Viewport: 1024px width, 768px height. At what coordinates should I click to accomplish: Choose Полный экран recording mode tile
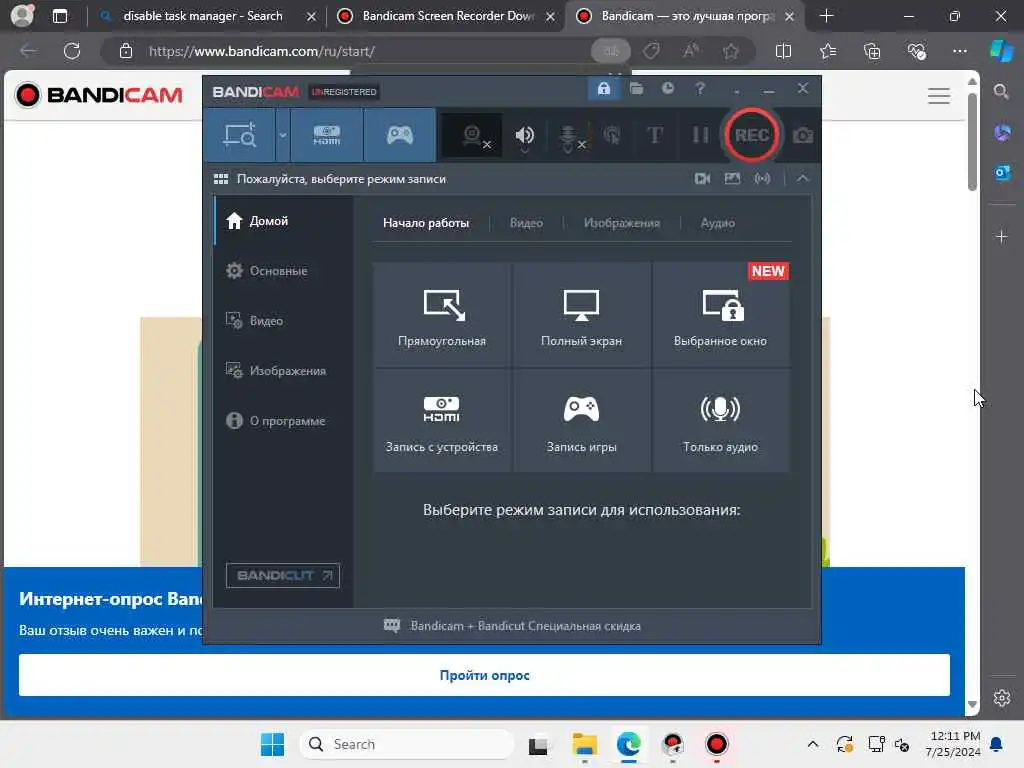[x=581, y=314]
